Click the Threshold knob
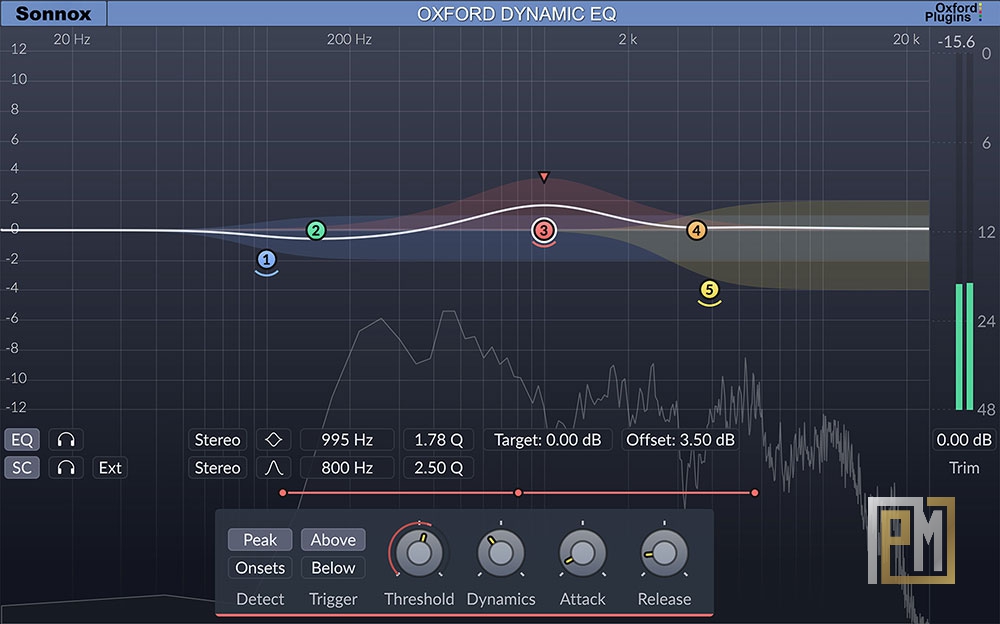This screenshot has height=624, width=1000. click(419, 553)
